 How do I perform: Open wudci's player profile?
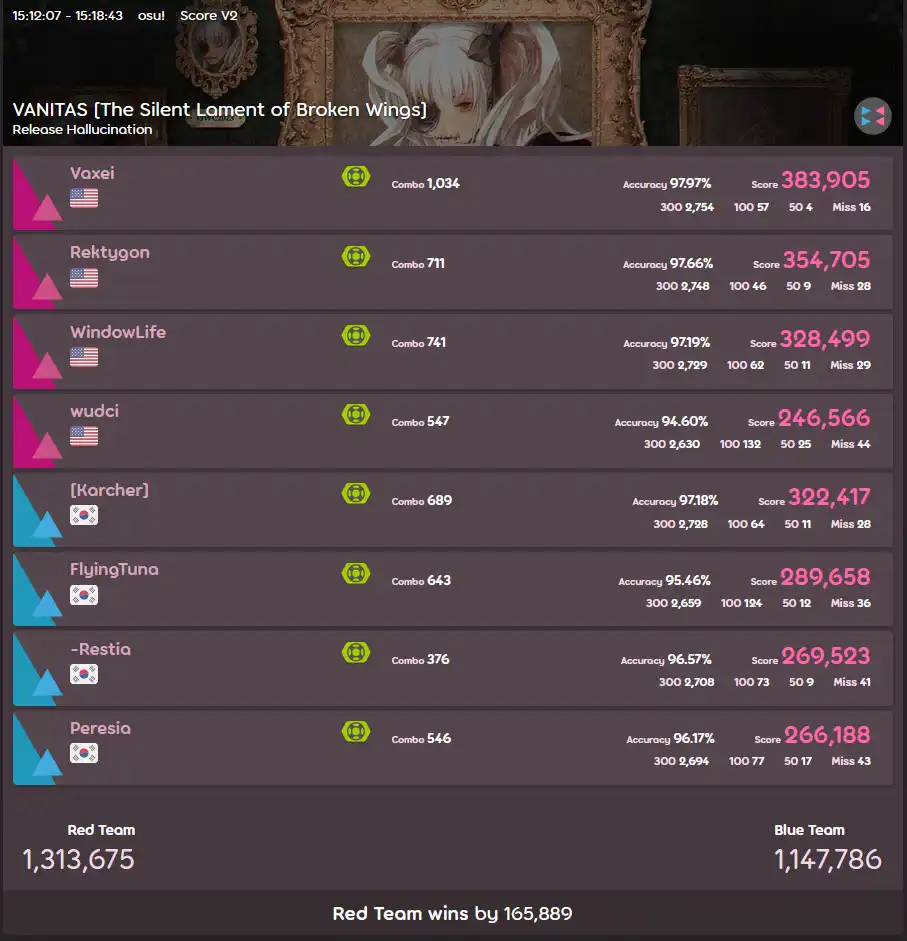[x=94, y=411]
